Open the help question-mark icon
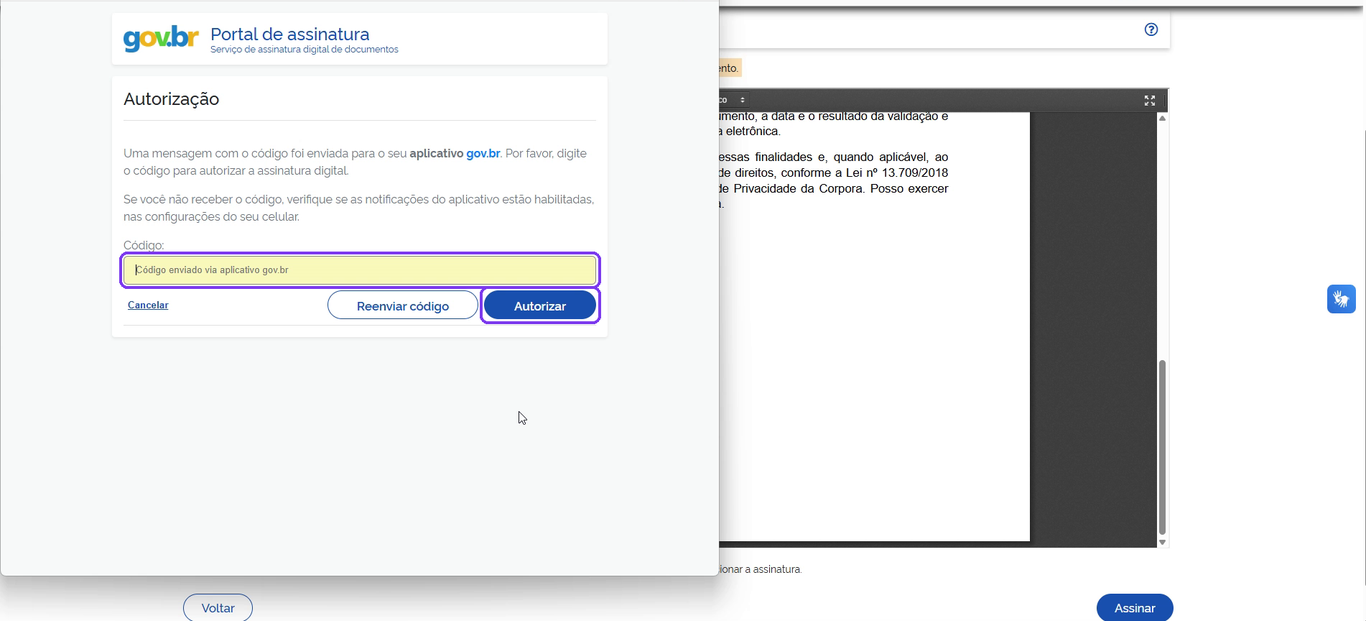The image size is (1366, 621). 1151,30
